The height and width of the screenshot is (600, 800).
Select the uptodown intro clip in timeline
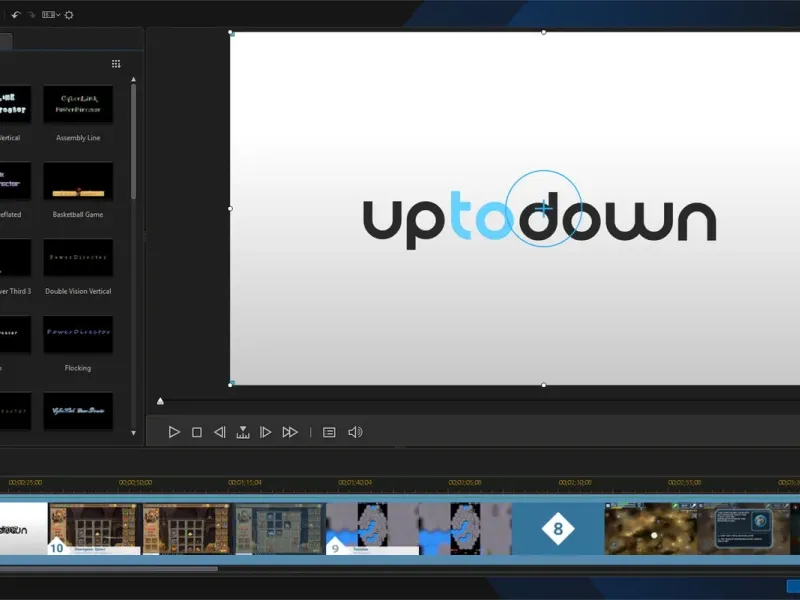pyautogui.click(x=23, y=529)
